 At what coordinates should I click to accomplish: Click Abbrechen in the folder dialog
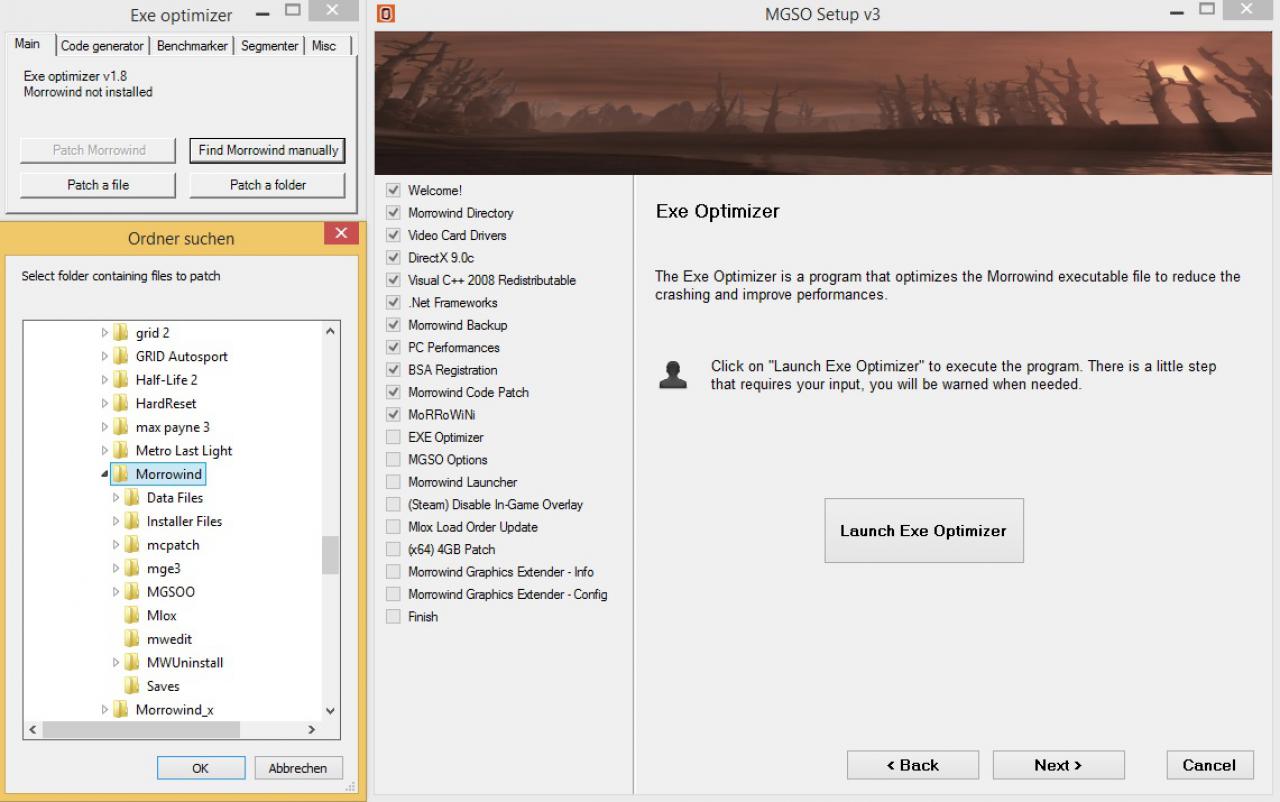pos(298,768)
